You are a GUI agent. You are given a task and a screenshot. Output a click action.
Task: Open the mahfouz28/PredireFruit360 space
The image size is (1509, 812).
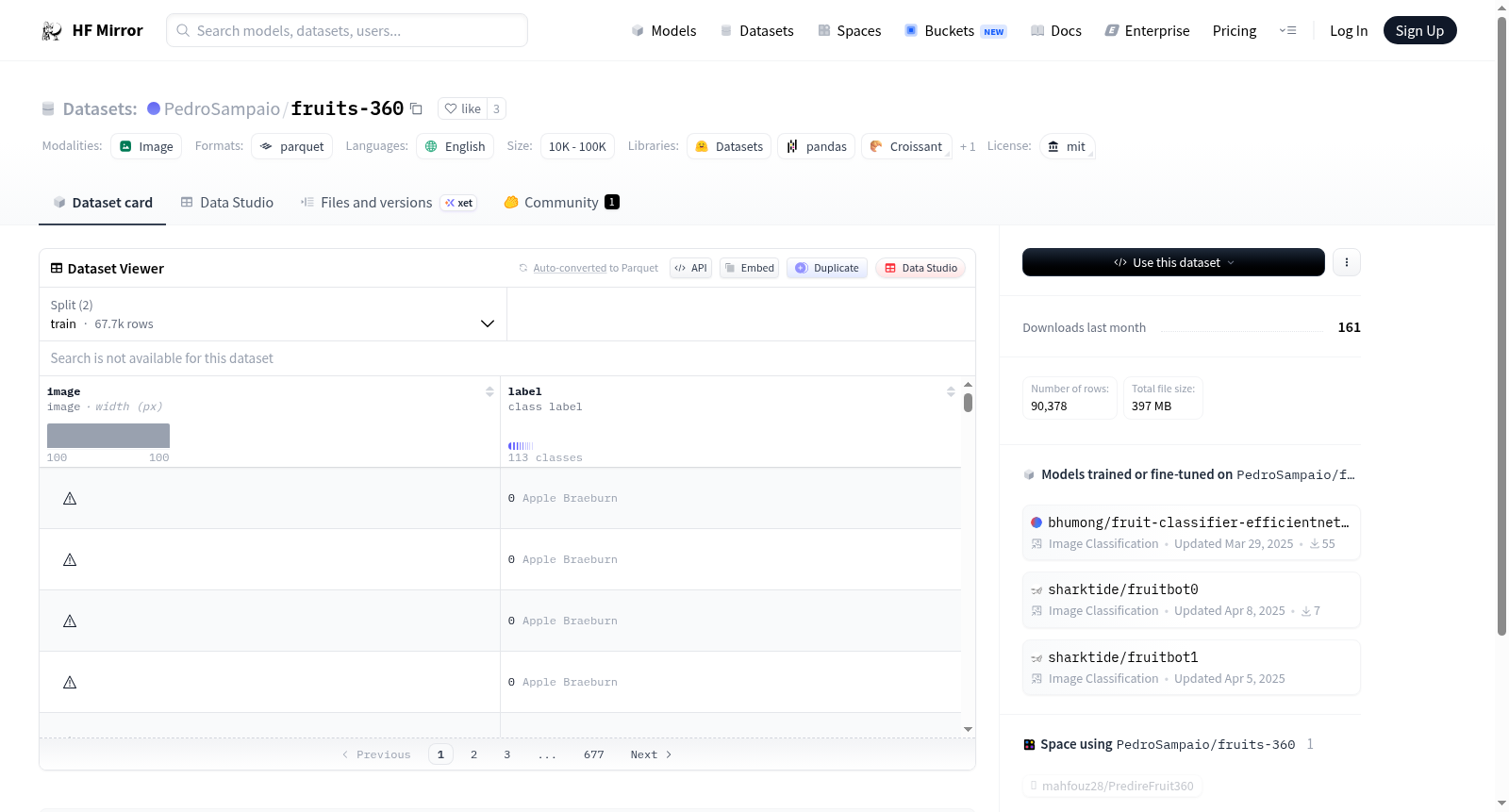(1112, 786)
